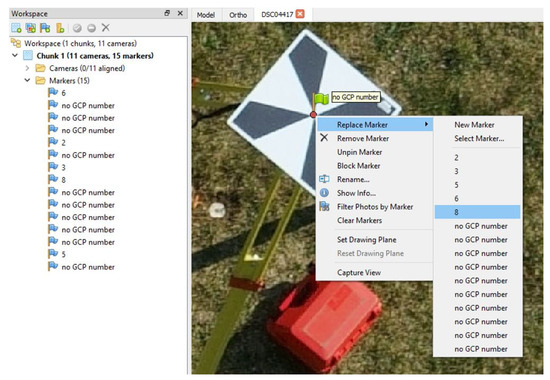Click flag icon beside marker 3 in tree
This screenshot has width=550, height=380.
[53, 167]
